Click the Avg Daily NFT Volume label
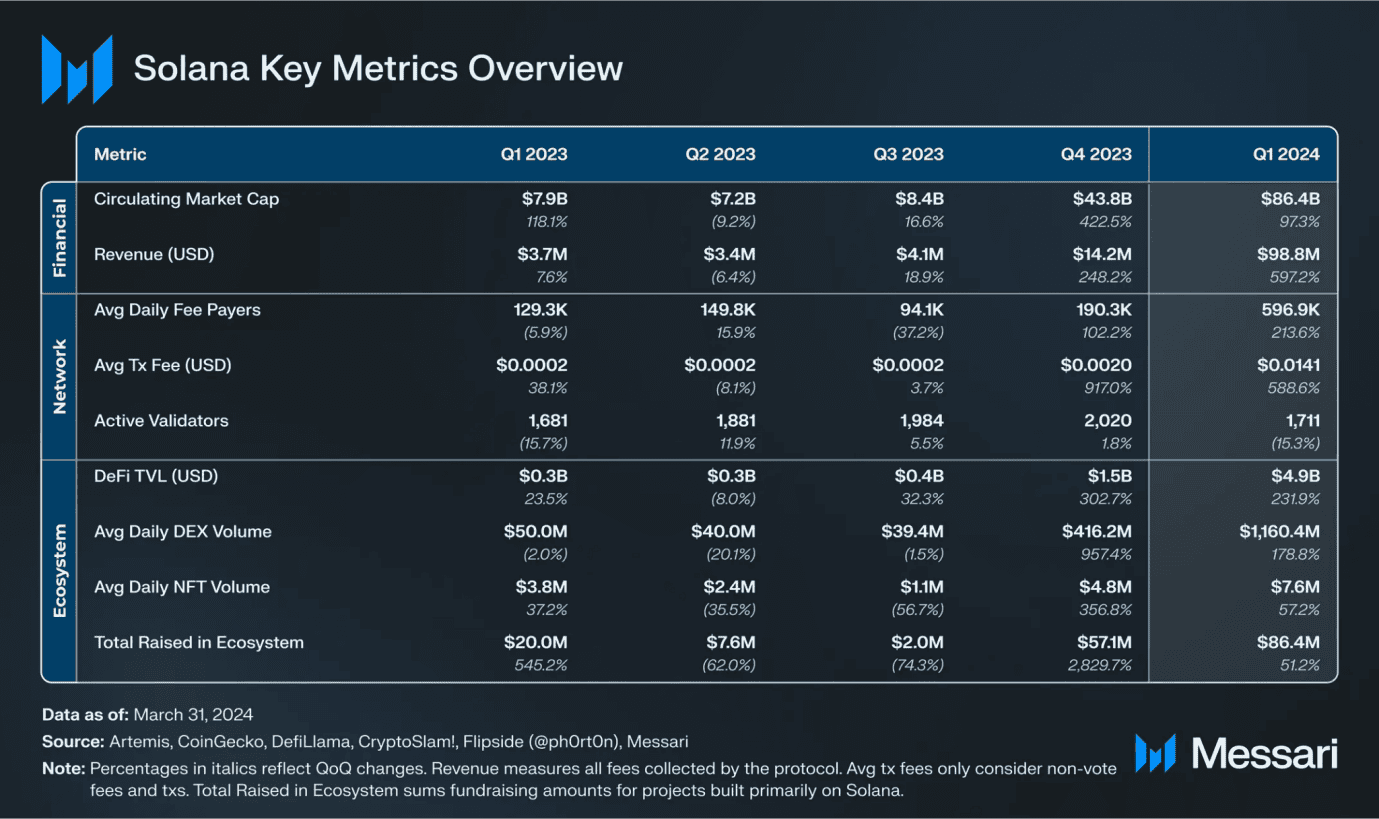 [x=182, y=587]
